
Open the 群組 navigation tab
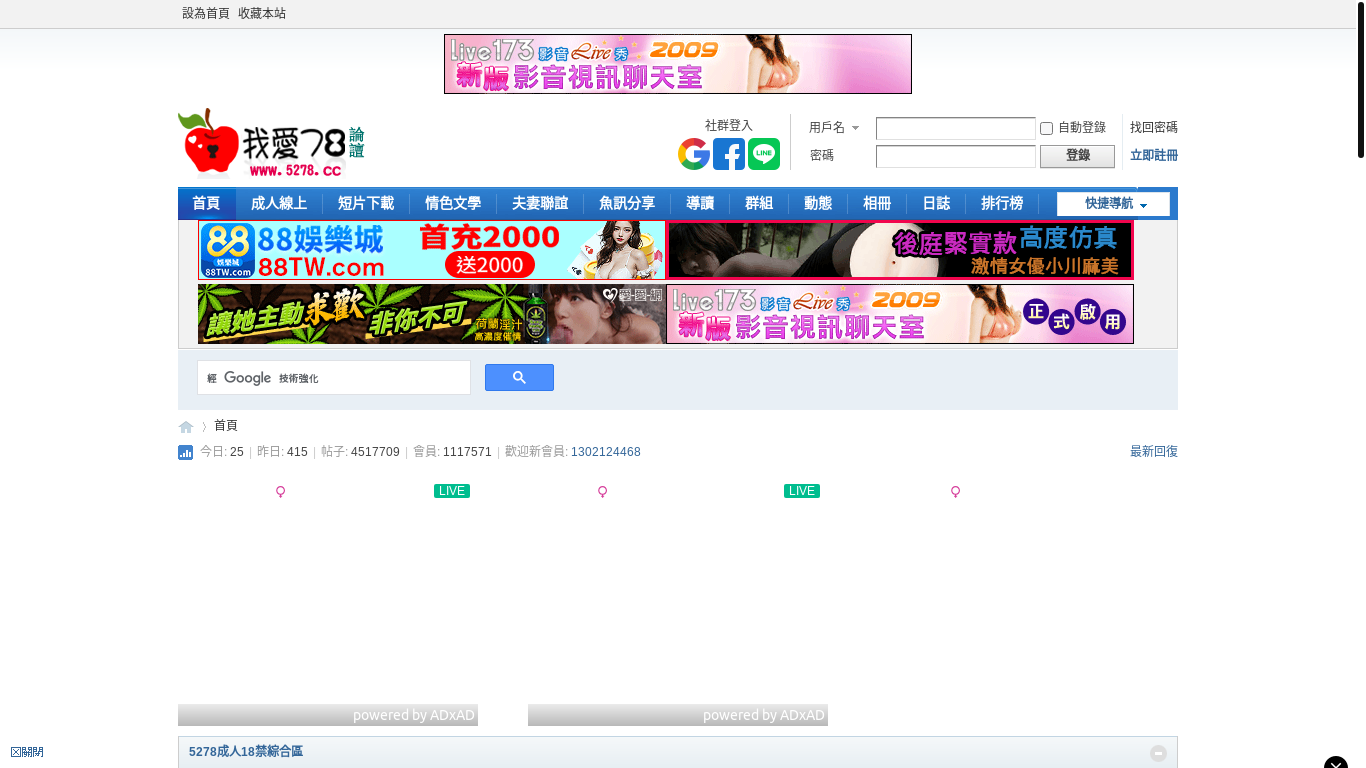tap(759, 204)
